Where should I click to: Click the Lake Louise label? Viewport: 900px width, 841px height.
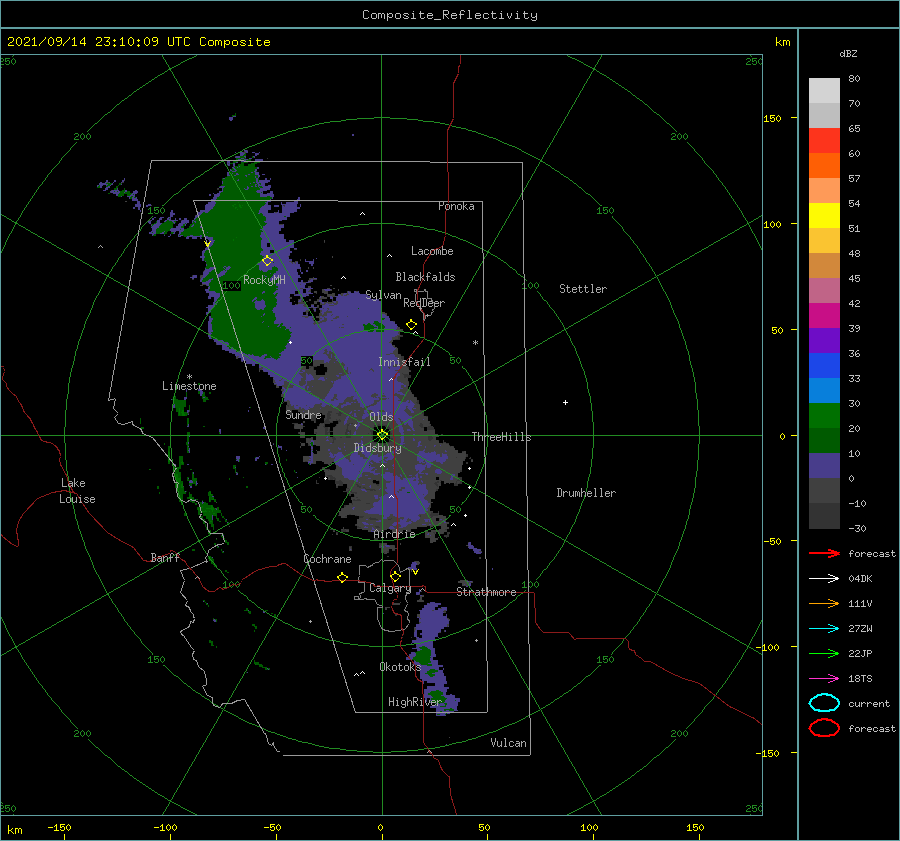(x=78, y=491)
